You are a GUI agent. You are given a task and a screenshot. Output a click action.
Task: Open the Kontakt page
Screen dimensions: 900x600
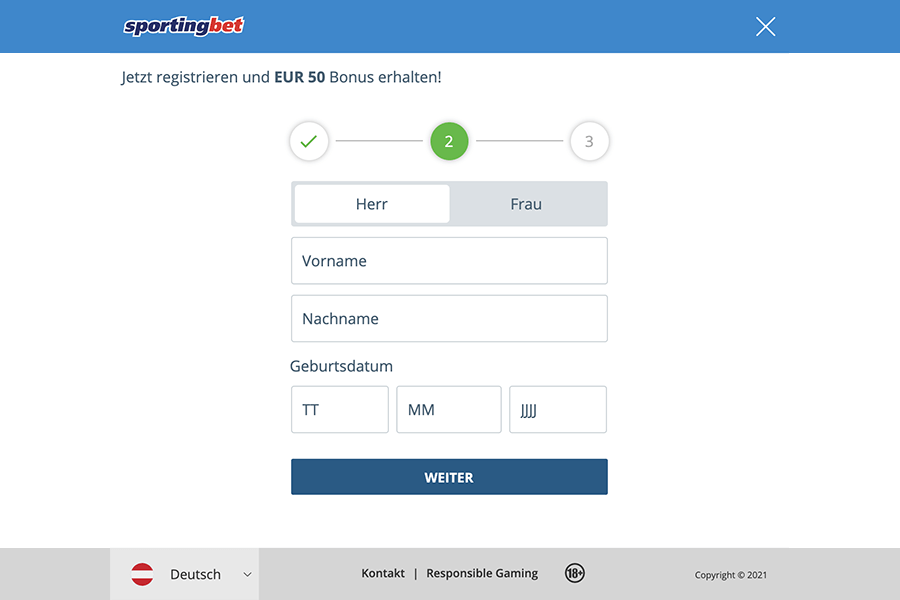coord(383,573)
